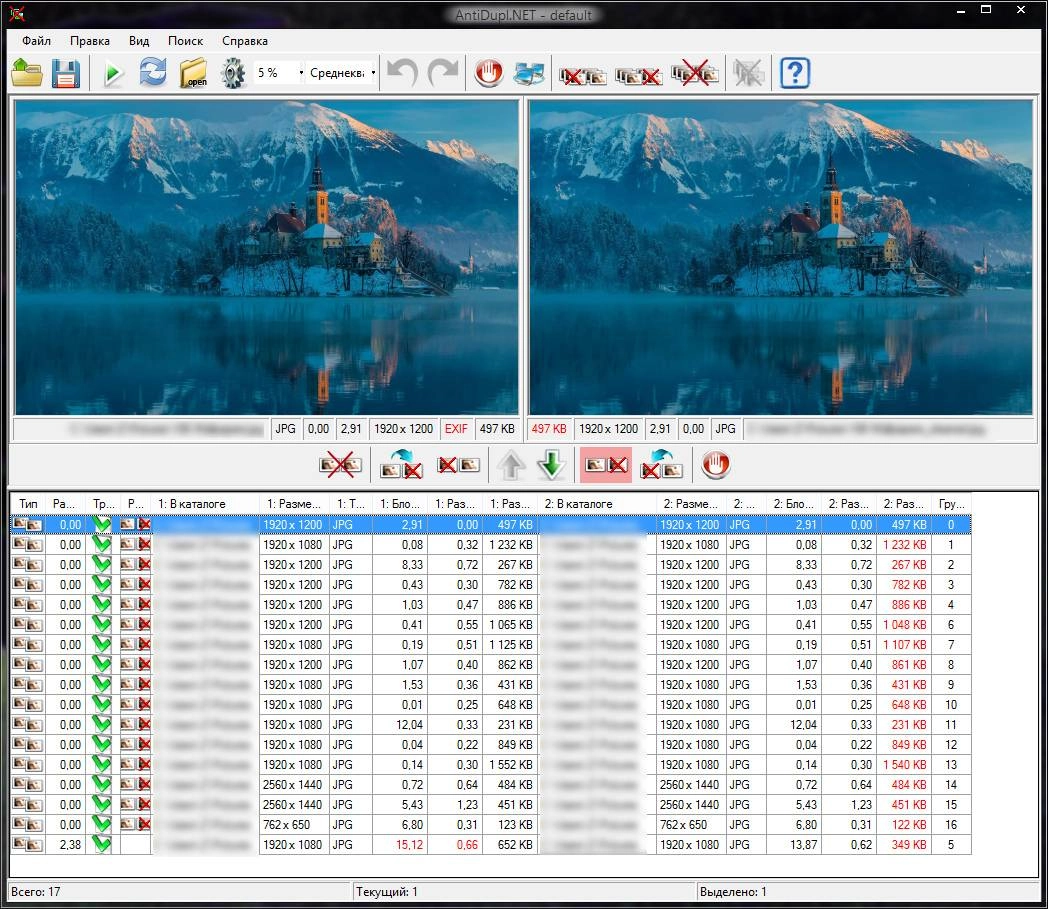Open the Поиск menu
Image resolution: width=1048 pixels, height=909 pixels.
185,41
